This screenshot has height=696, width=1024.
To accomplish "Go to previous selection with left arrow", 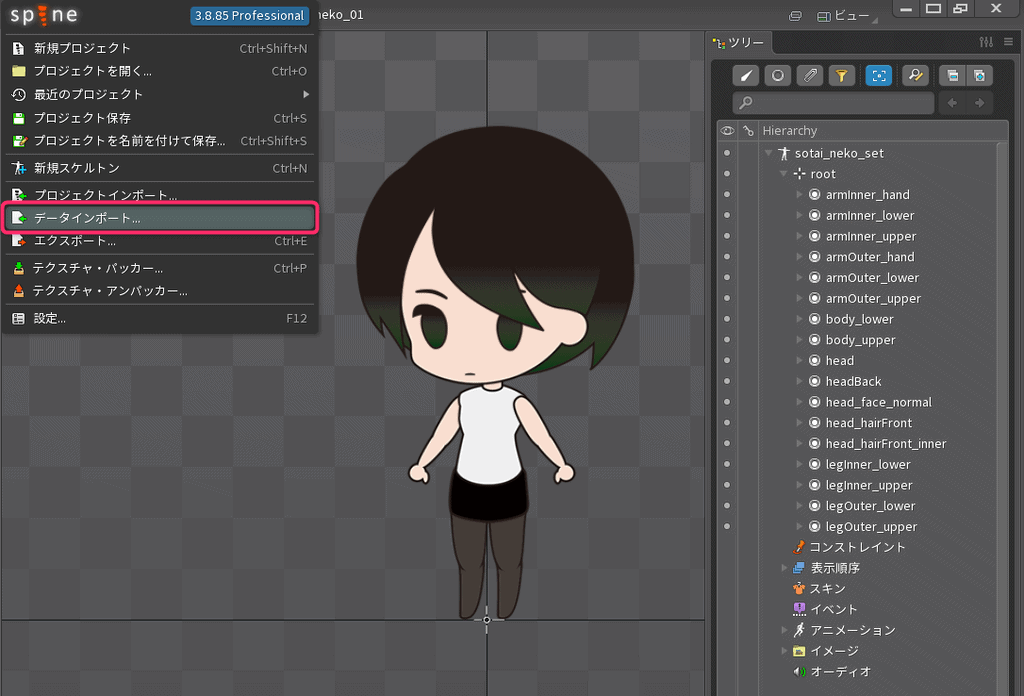I will pyautogui.click(x=952, y=103).
